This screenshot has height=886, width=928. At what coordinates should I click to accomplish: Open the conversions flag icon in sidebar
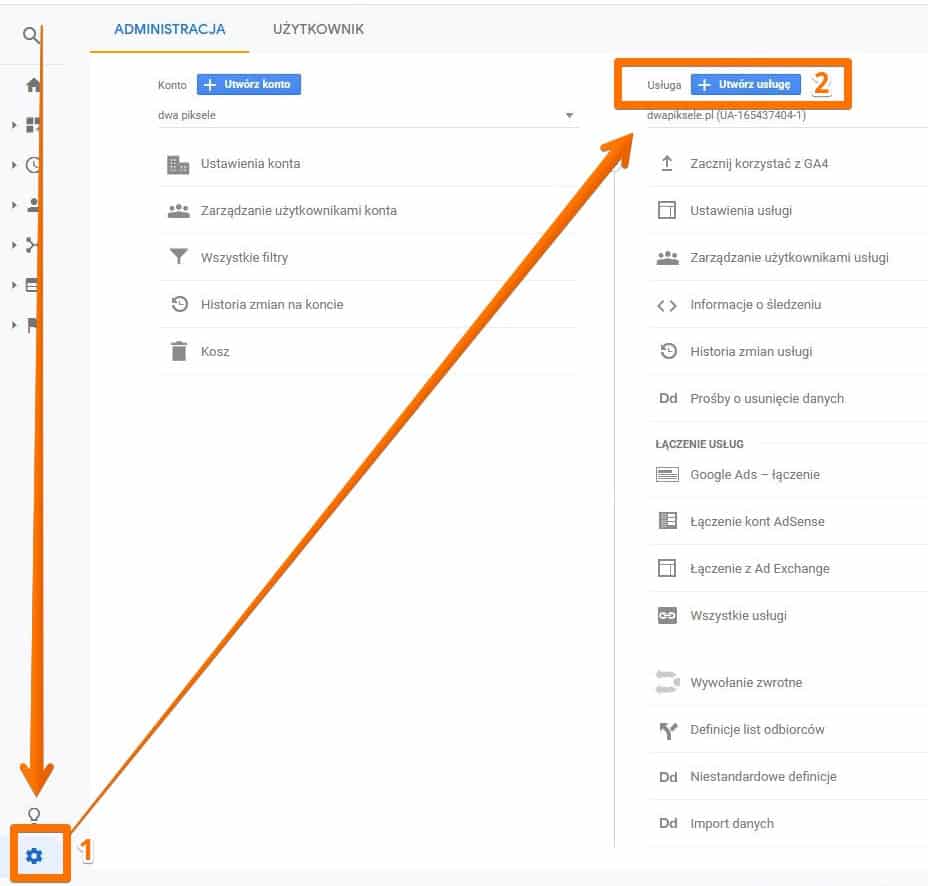point(33,325)
